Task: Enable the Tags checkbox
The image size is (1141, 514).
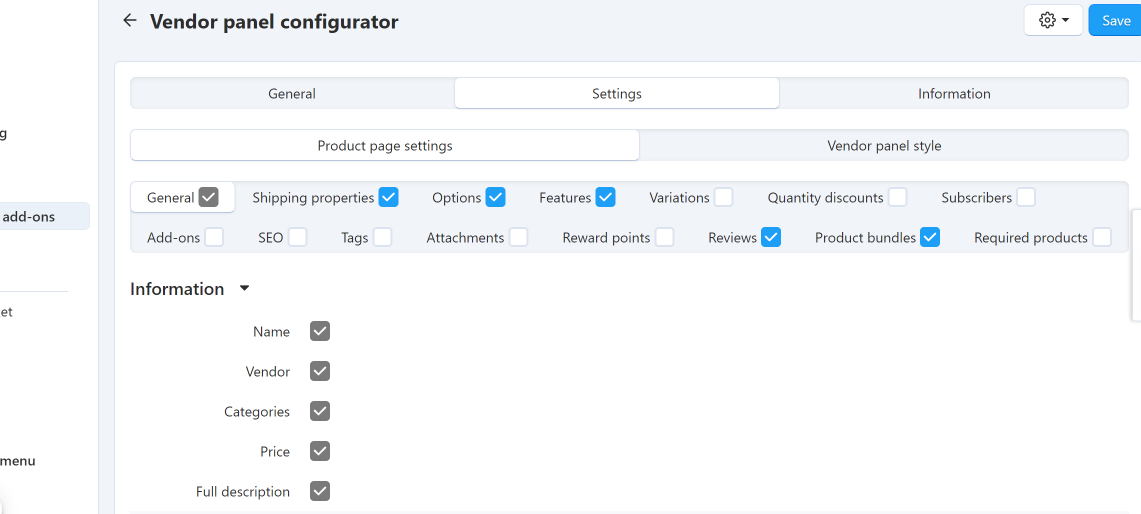Action: click(383, 237)
